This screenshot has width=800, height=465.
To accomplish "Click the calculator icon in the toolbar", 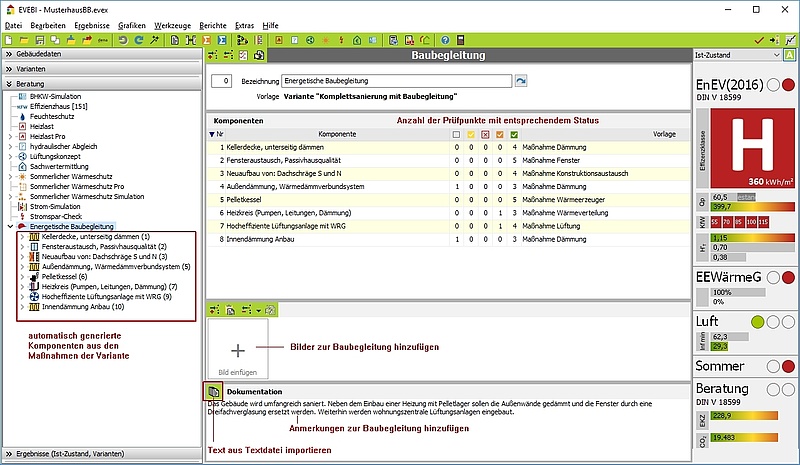I will [461, 40].
